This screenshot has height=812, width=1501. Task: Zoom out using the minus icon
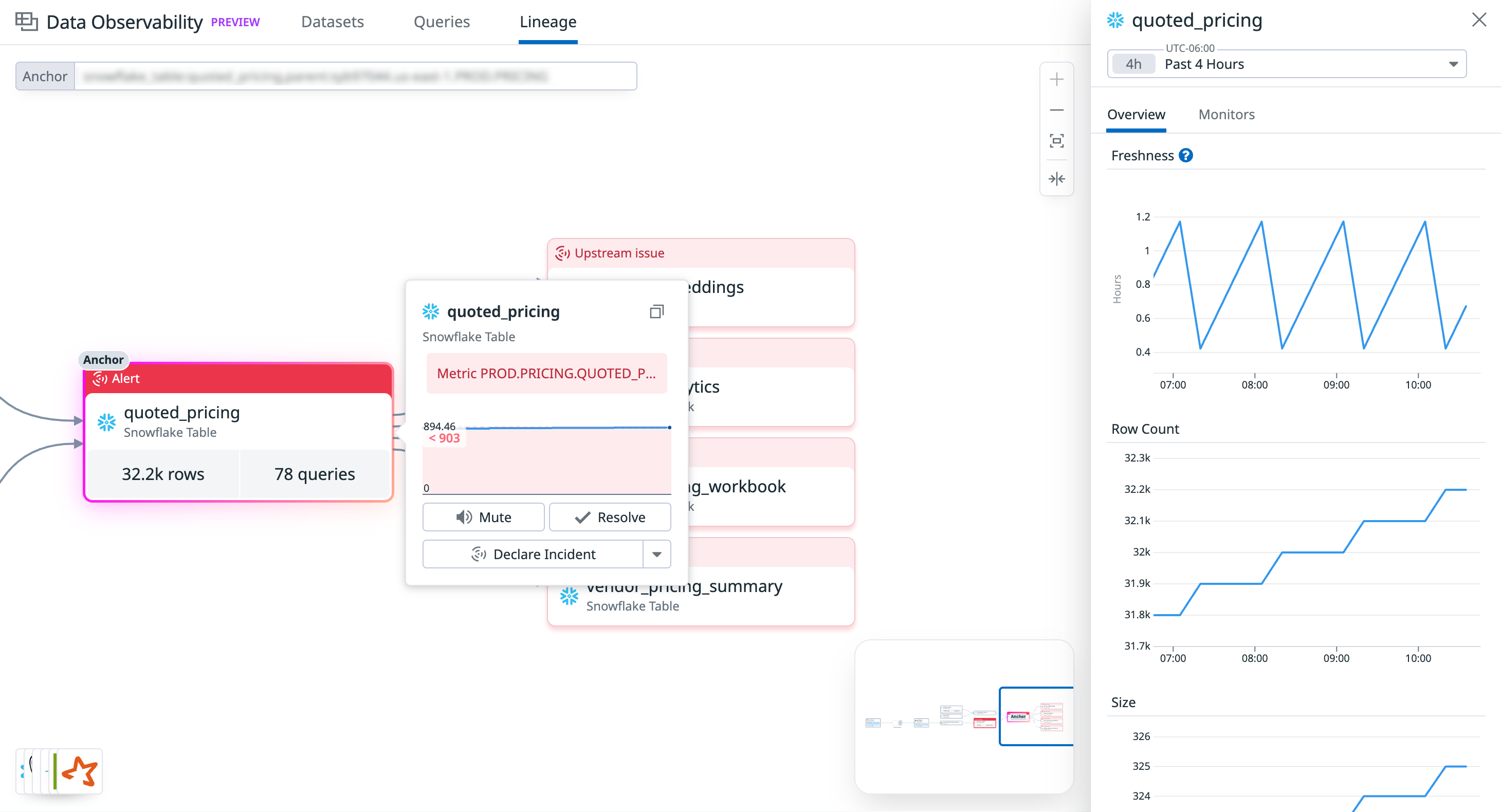1056,110
